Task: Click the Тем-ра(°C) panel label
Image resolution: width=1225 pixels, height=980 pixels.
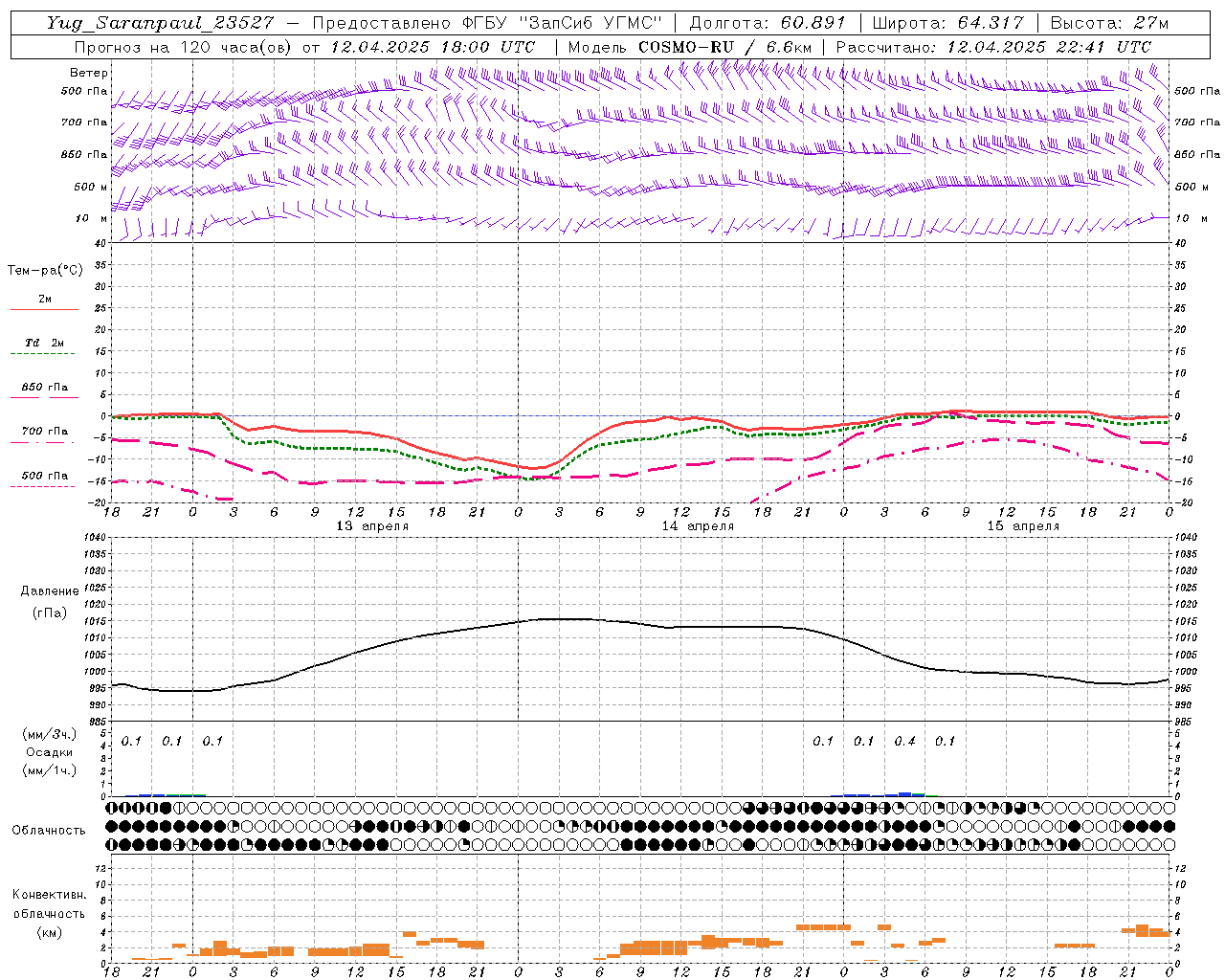Action: [45, 271]
